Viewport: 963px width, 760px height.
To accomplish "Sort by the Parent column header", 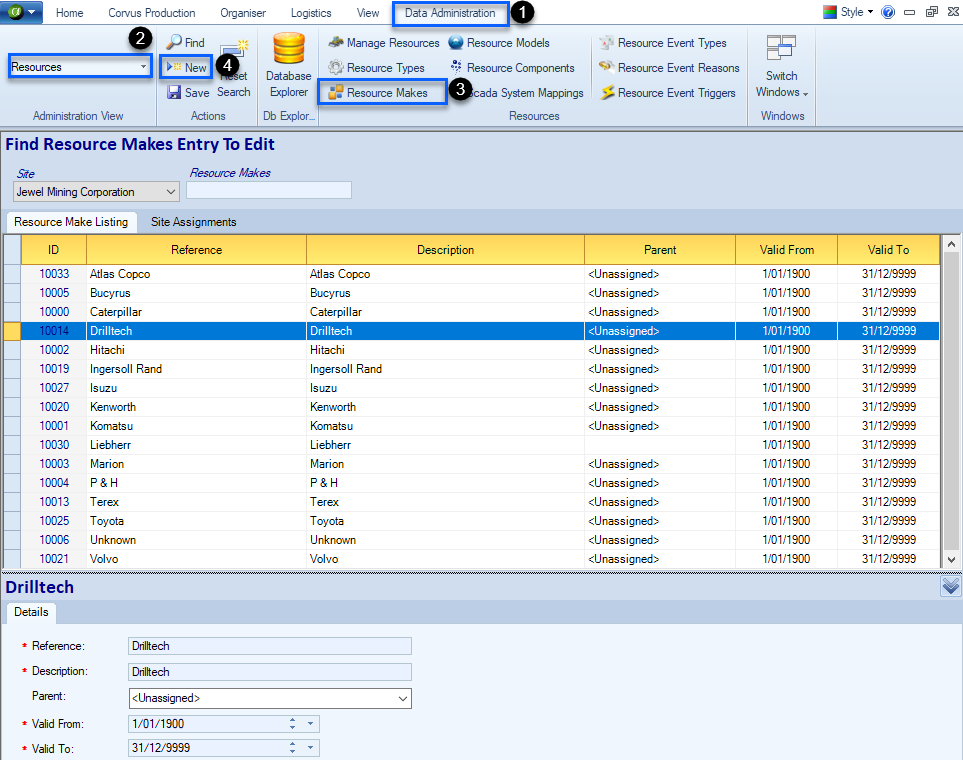I will (660, 249).
